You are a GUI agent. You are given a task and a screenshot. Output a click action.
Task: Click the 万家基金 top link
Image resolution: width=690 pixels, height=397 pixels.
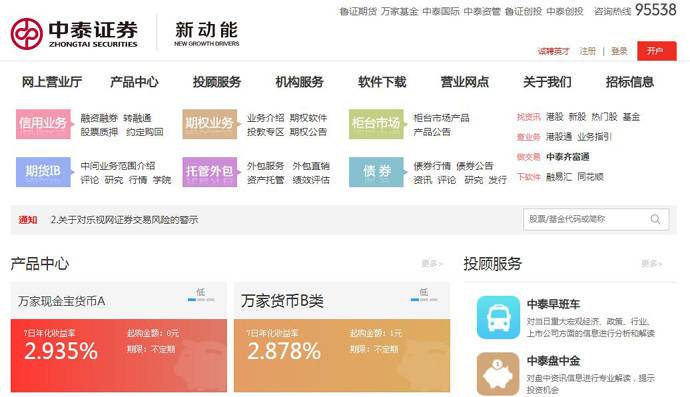399,11
